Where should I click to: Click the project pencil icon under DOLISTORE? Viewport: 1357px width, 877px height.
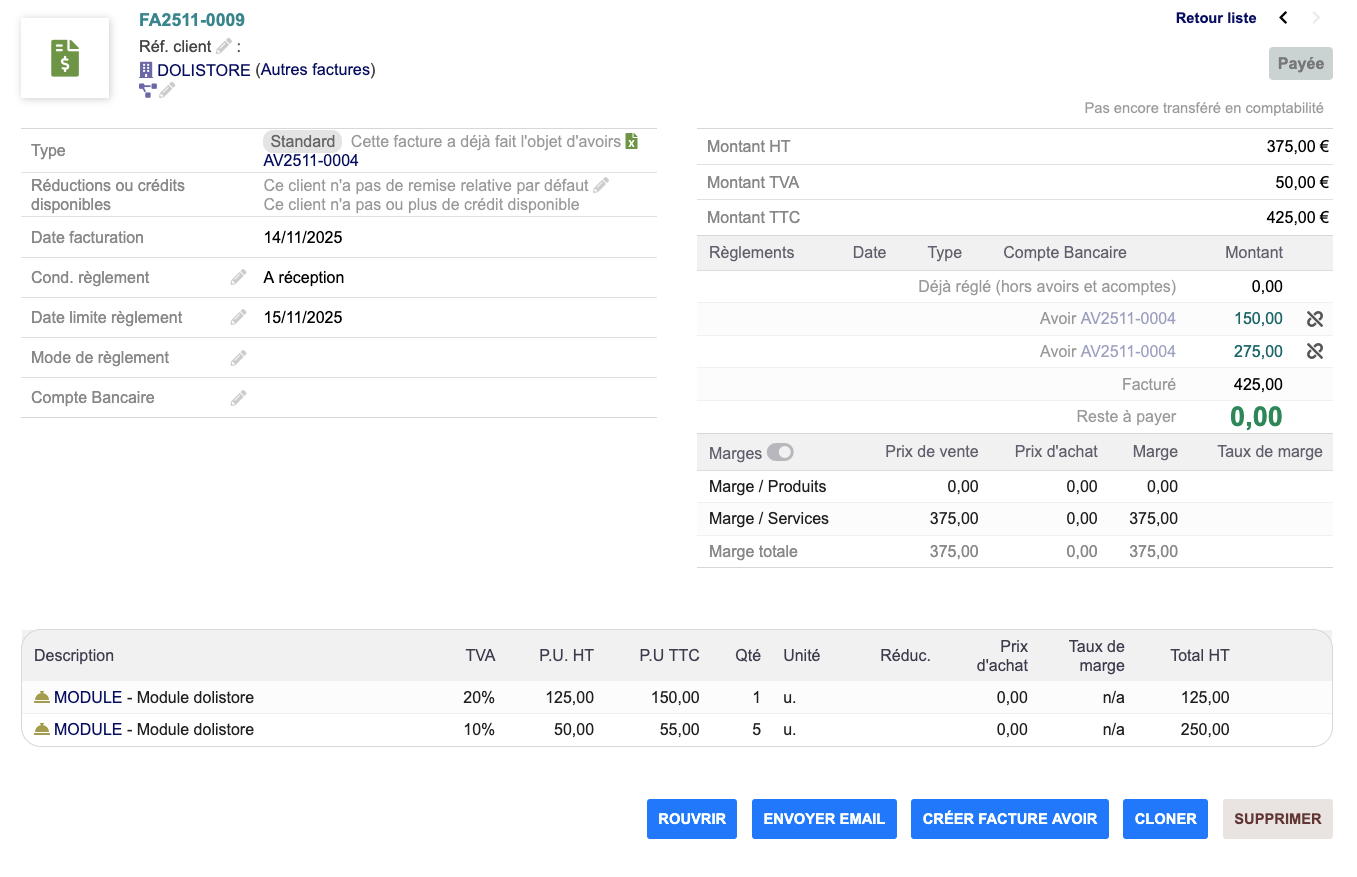(167, 91)
